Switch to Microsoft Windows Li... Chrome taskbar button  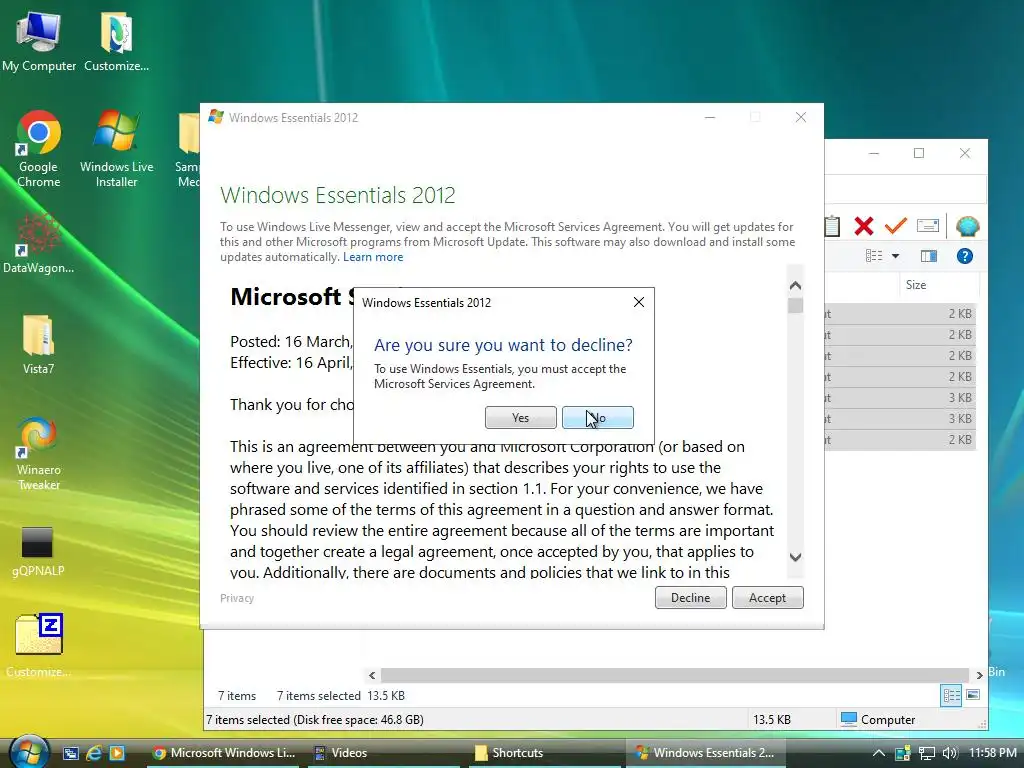coord(223,753)
